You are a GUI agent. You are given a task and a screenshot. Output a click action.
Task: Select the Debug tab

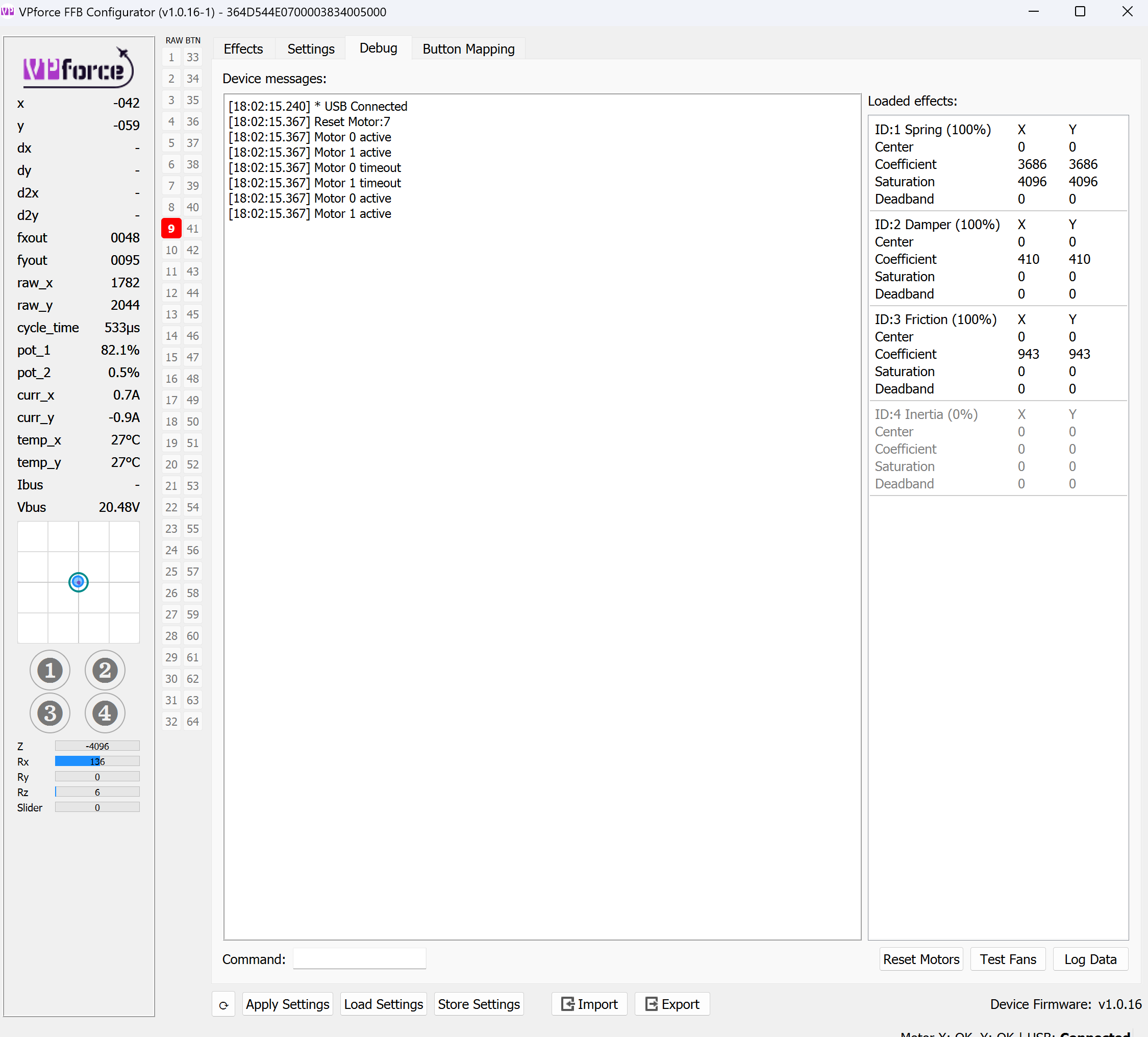(x=378, y=48)
